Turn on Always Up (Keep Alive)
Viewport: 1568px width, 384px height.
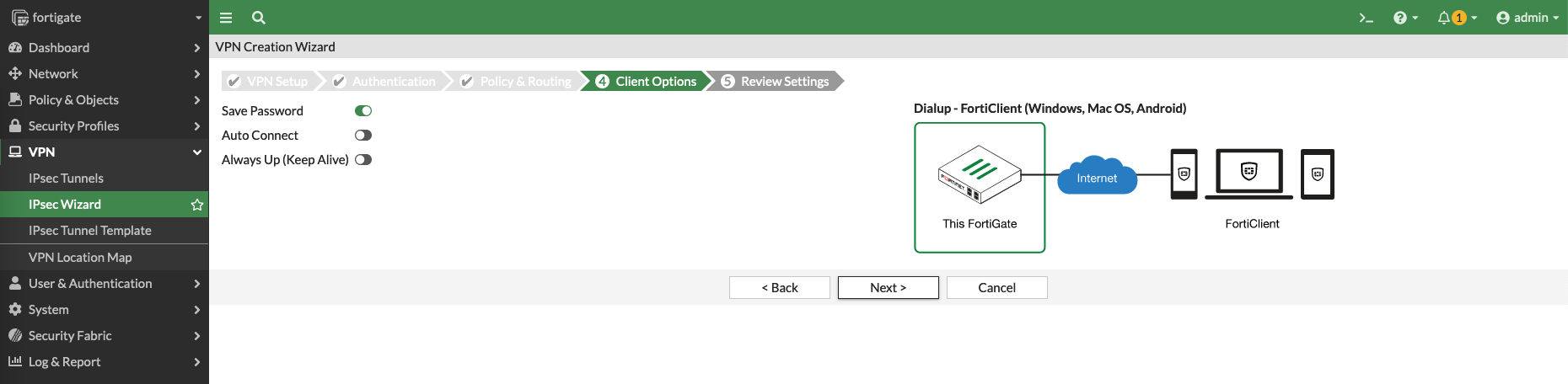[x=363, y=160]
